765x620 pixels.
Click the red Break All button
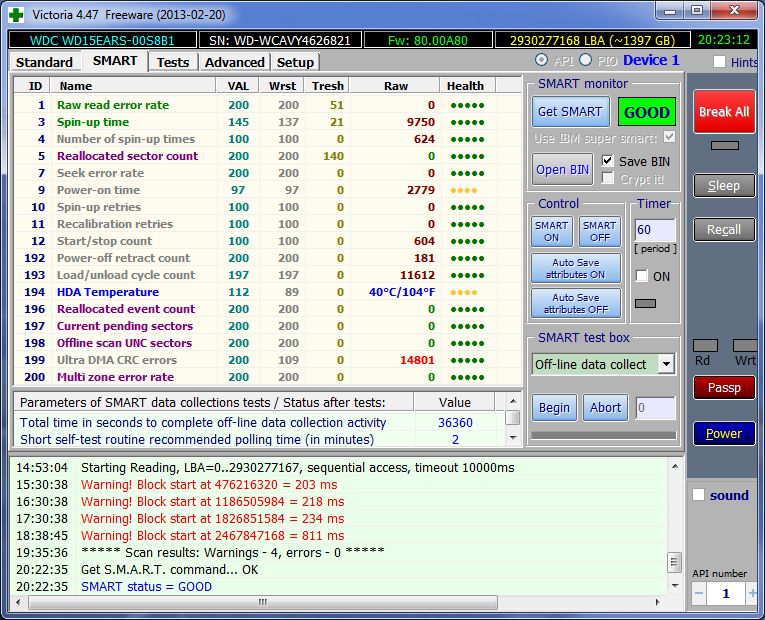[724, 112]
